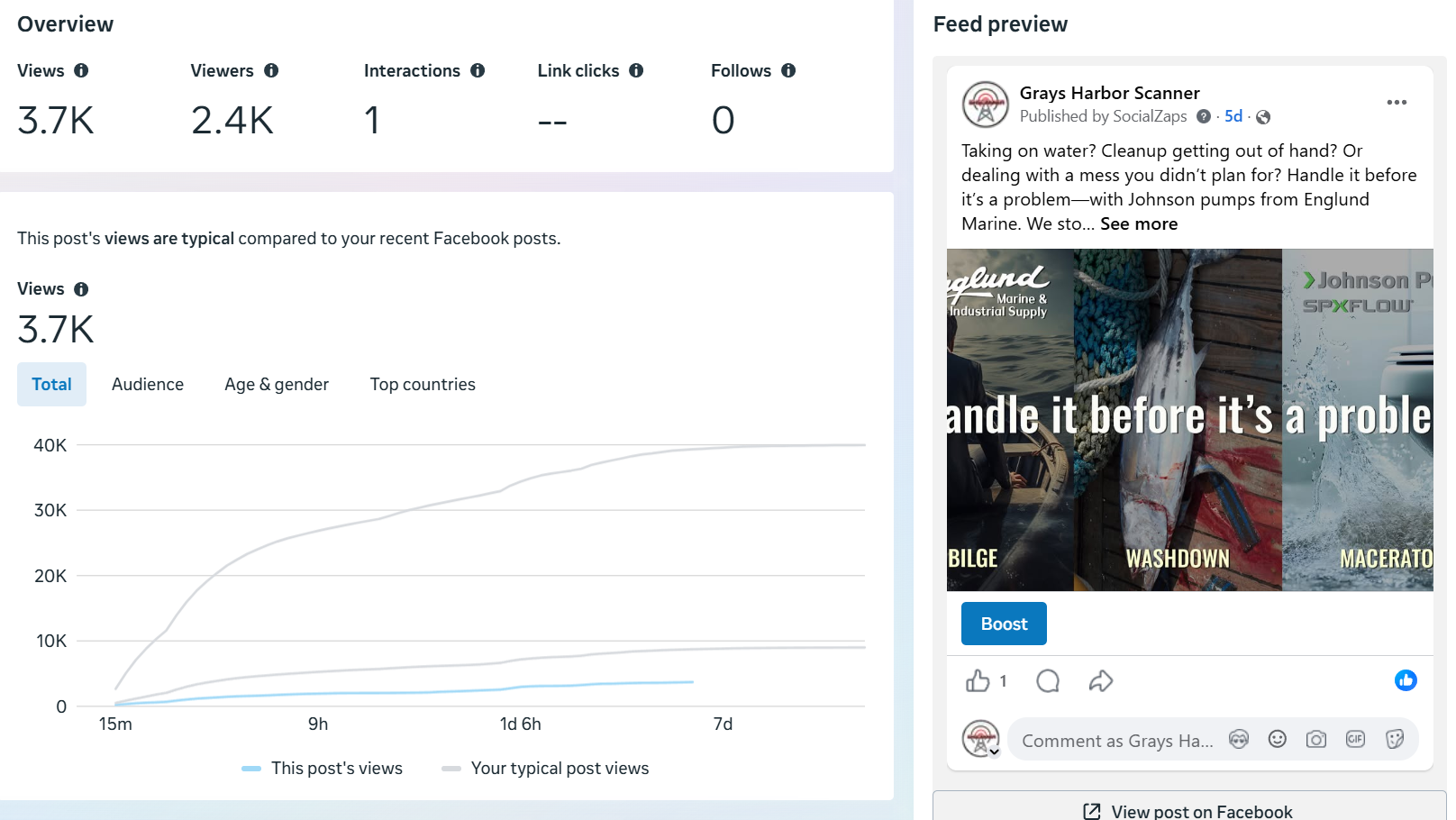Click the blue like reaction badge
The height and width of the screenshot is (820, 1456).
1406,680
